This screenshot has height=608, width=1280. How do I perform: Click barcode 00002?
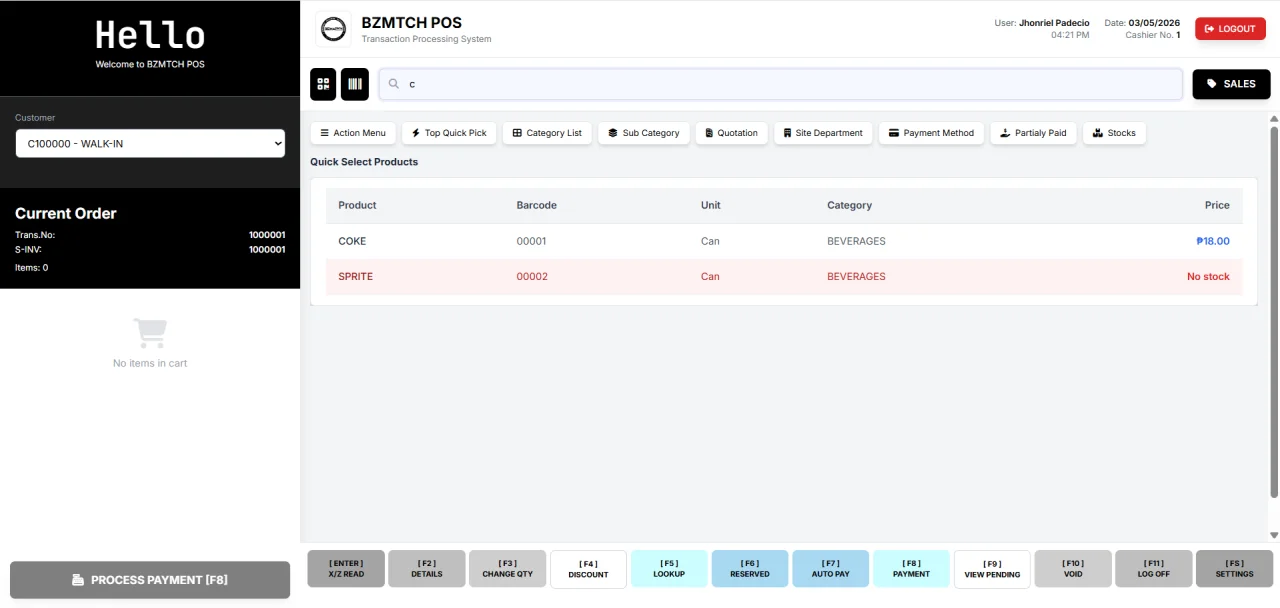[532, 277]
